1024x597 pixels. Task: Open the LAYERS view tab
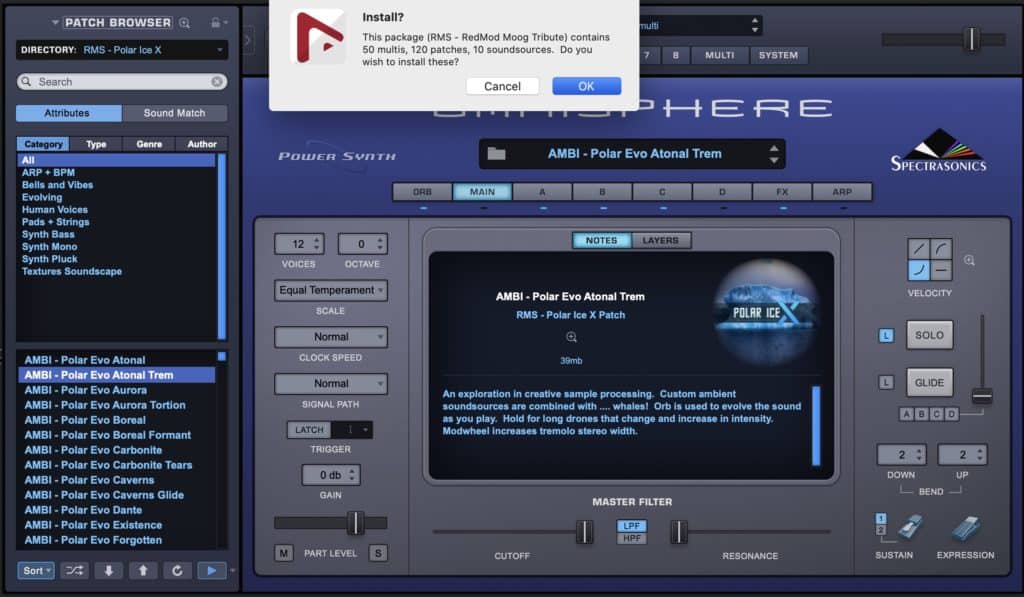pyautogui.click(x=660, y=240)
